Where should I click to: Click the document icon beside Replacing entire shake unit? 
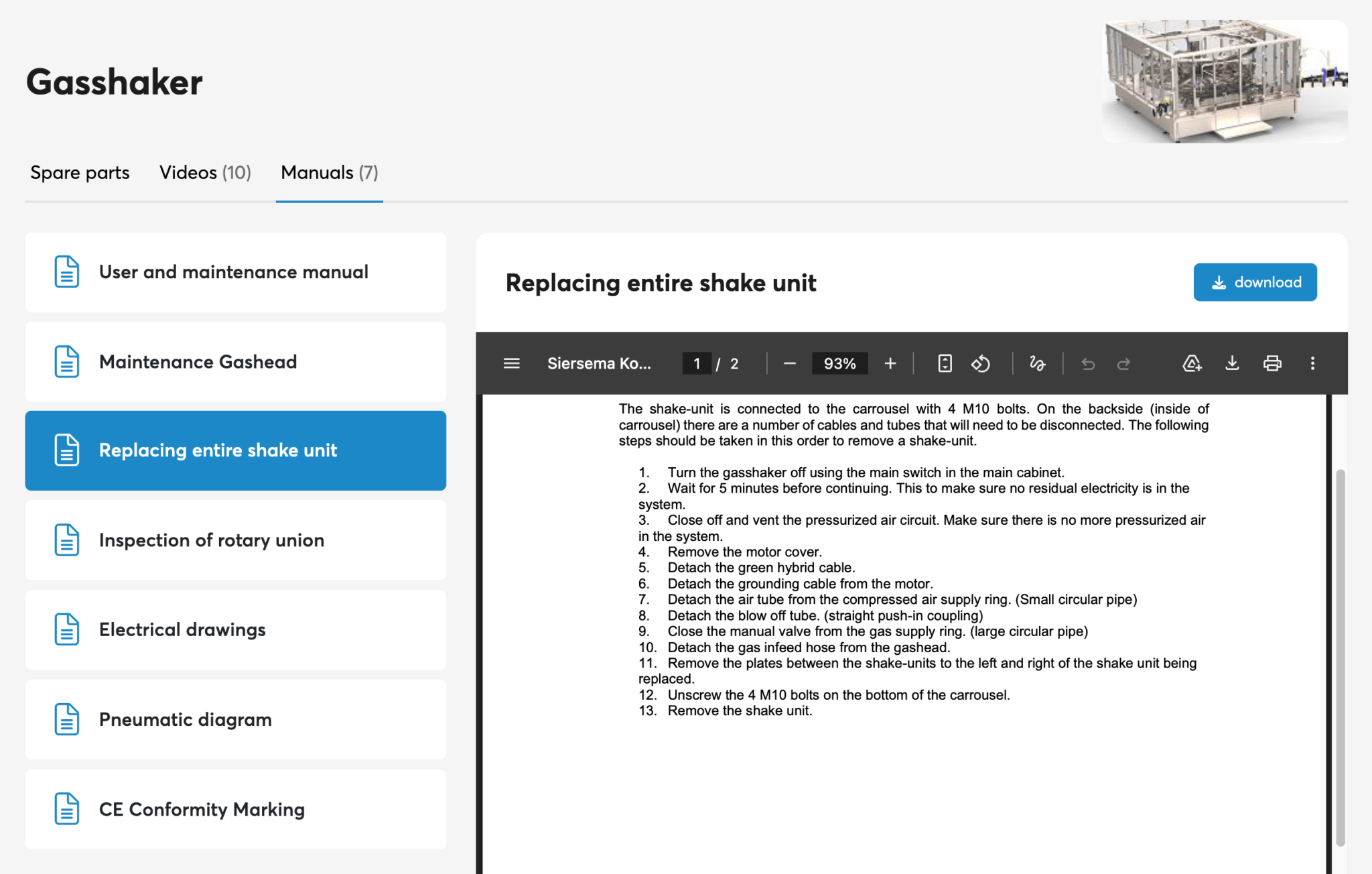tap(66, 450)
